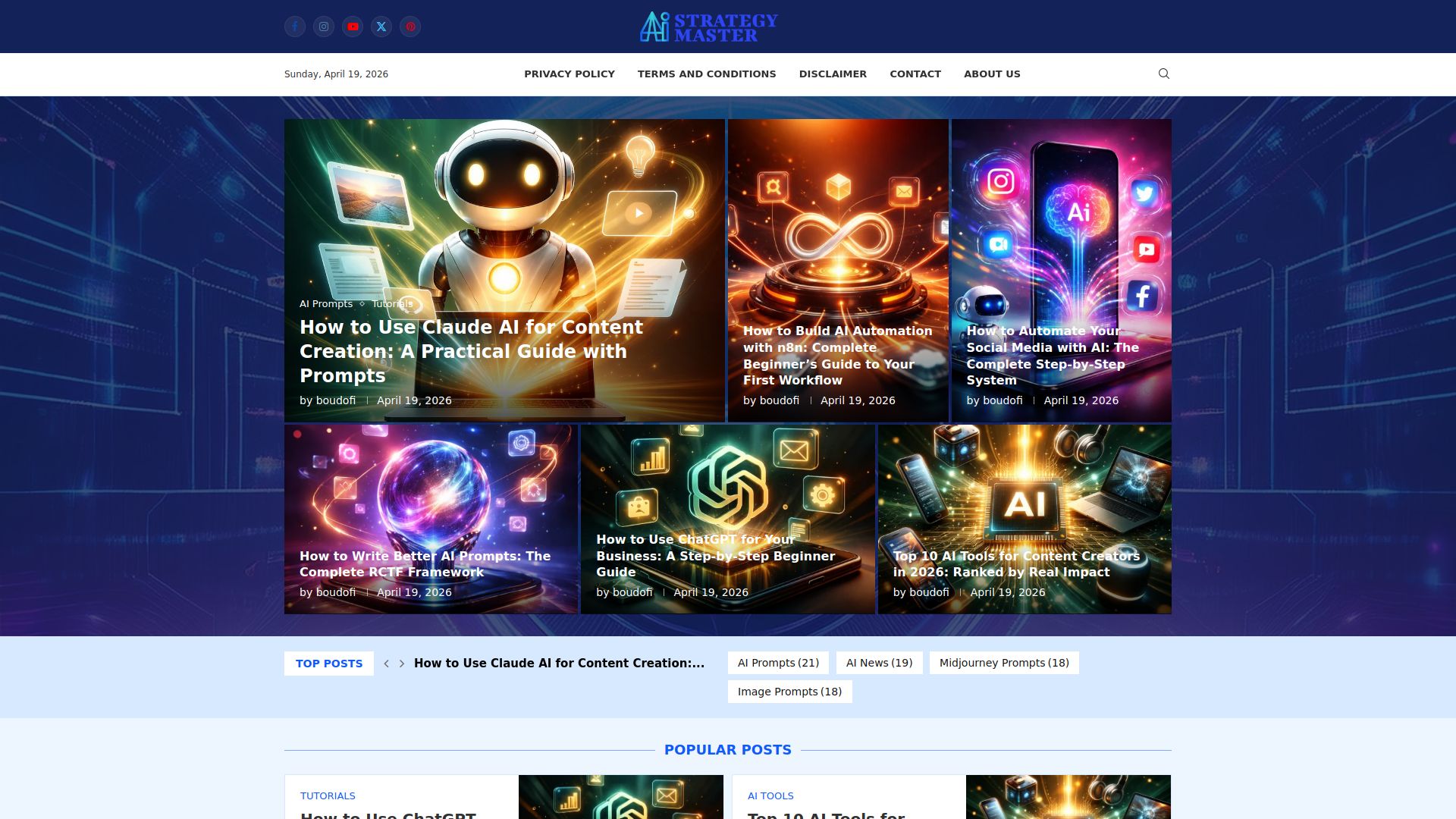Click the search magnifier icon
Viewport: 1456px width, 819px height.
pyautogui.click(x=1163, y=74)
